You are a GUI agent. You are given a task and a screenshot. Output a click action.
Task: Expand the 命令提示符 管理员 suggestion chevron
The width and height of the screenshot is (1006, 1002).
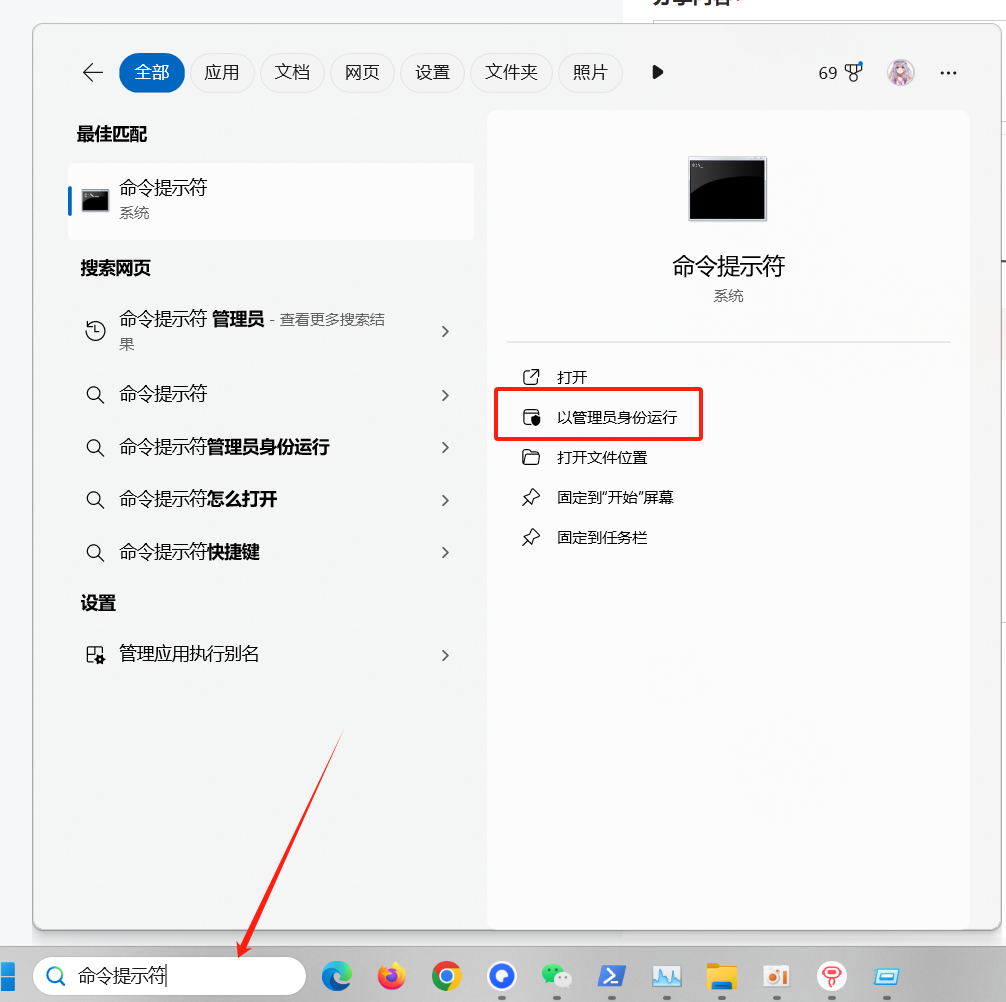pos(445,332)
